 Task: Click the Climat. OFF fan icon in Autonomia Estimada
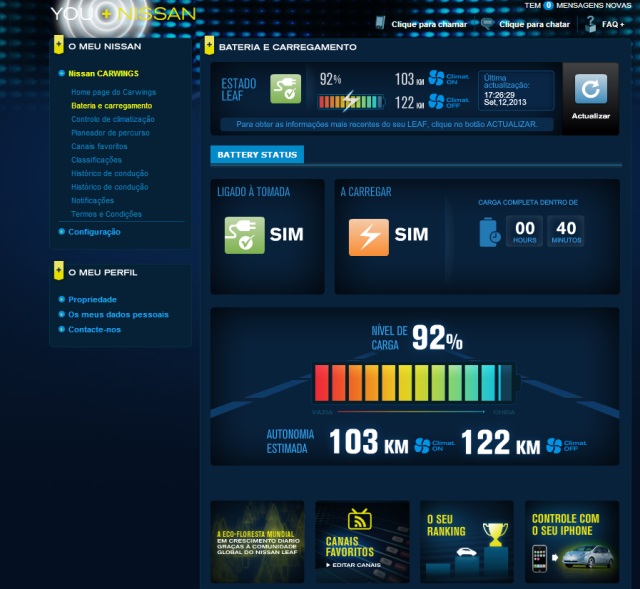pyautogui.click(x=554, y=445)
